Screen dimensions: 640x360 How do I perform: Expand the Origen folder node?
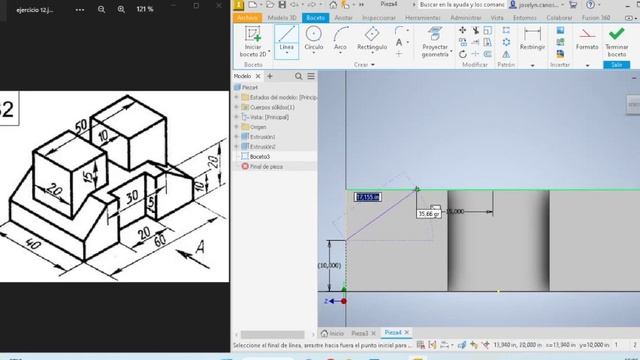[236, 127]
